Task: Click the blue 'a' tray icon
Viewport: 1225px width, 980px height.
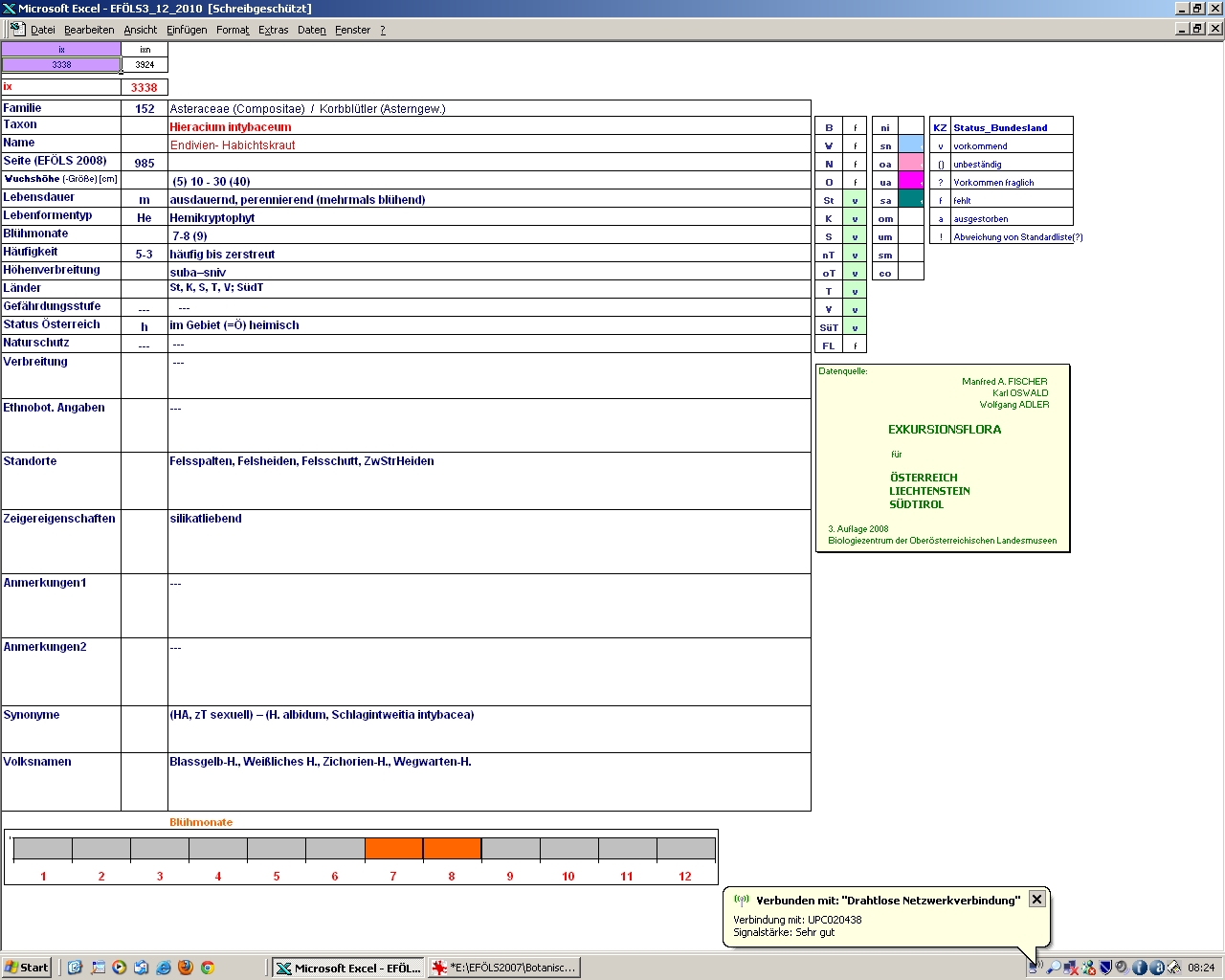Action: coord(1156,968)
